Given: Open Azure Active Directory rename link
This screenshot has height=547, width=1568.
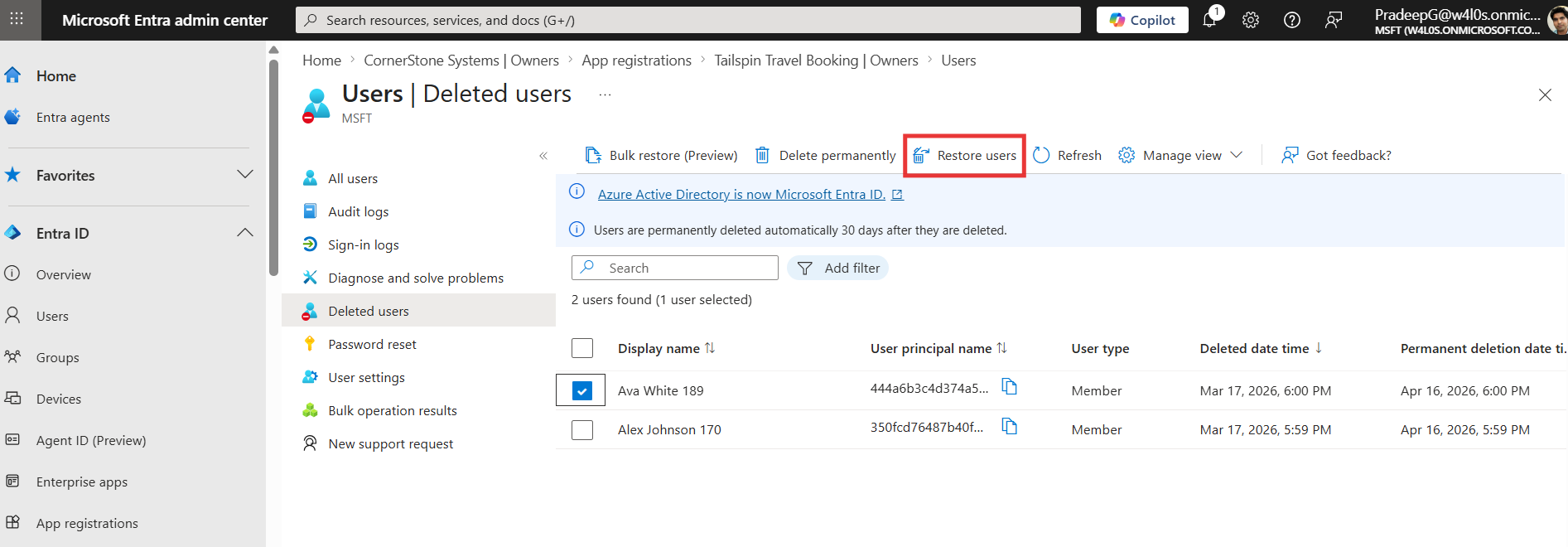Looking at the screenshot, I should click(x=741, y=195).
